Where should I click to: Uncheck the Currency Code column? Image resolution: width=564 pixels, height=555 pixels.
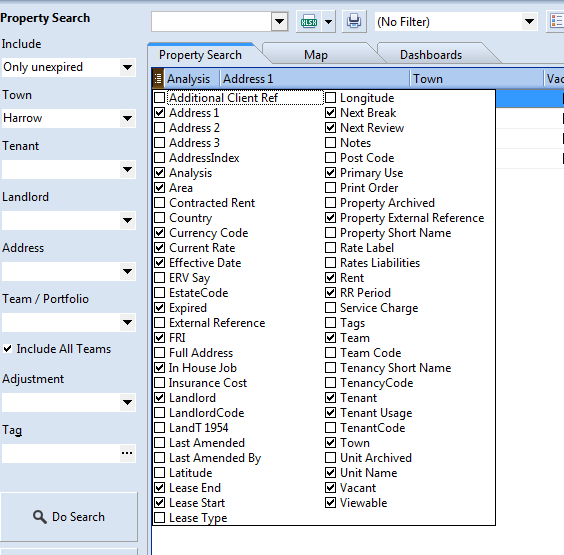click(160, 233)
